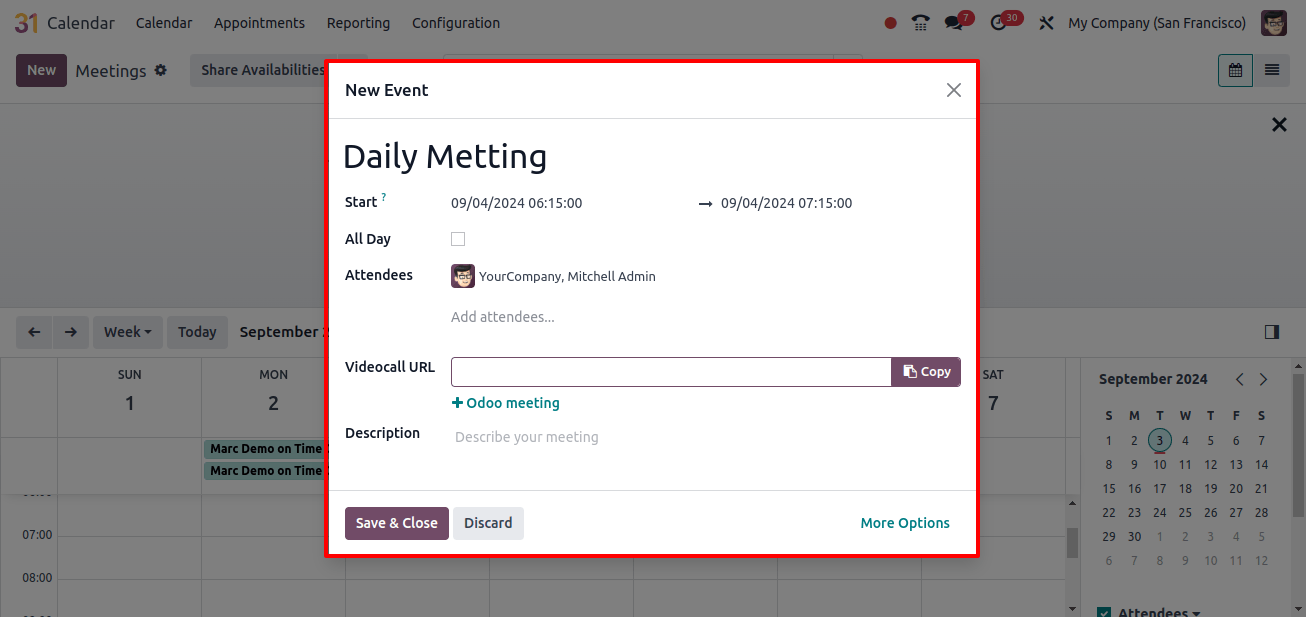Open the VoIP phone icon
Viewport: 1306px width, 617px height.
(921, 23)
